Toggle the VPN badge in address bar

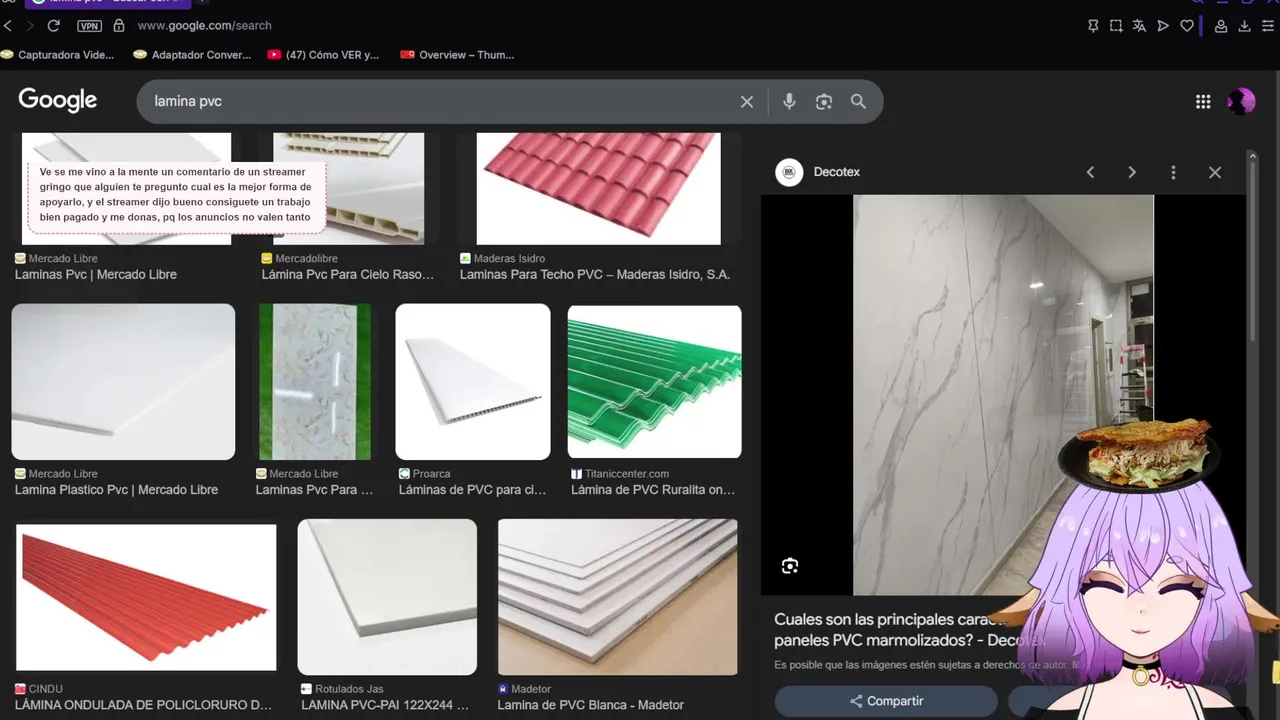click(x=89, y=26)
